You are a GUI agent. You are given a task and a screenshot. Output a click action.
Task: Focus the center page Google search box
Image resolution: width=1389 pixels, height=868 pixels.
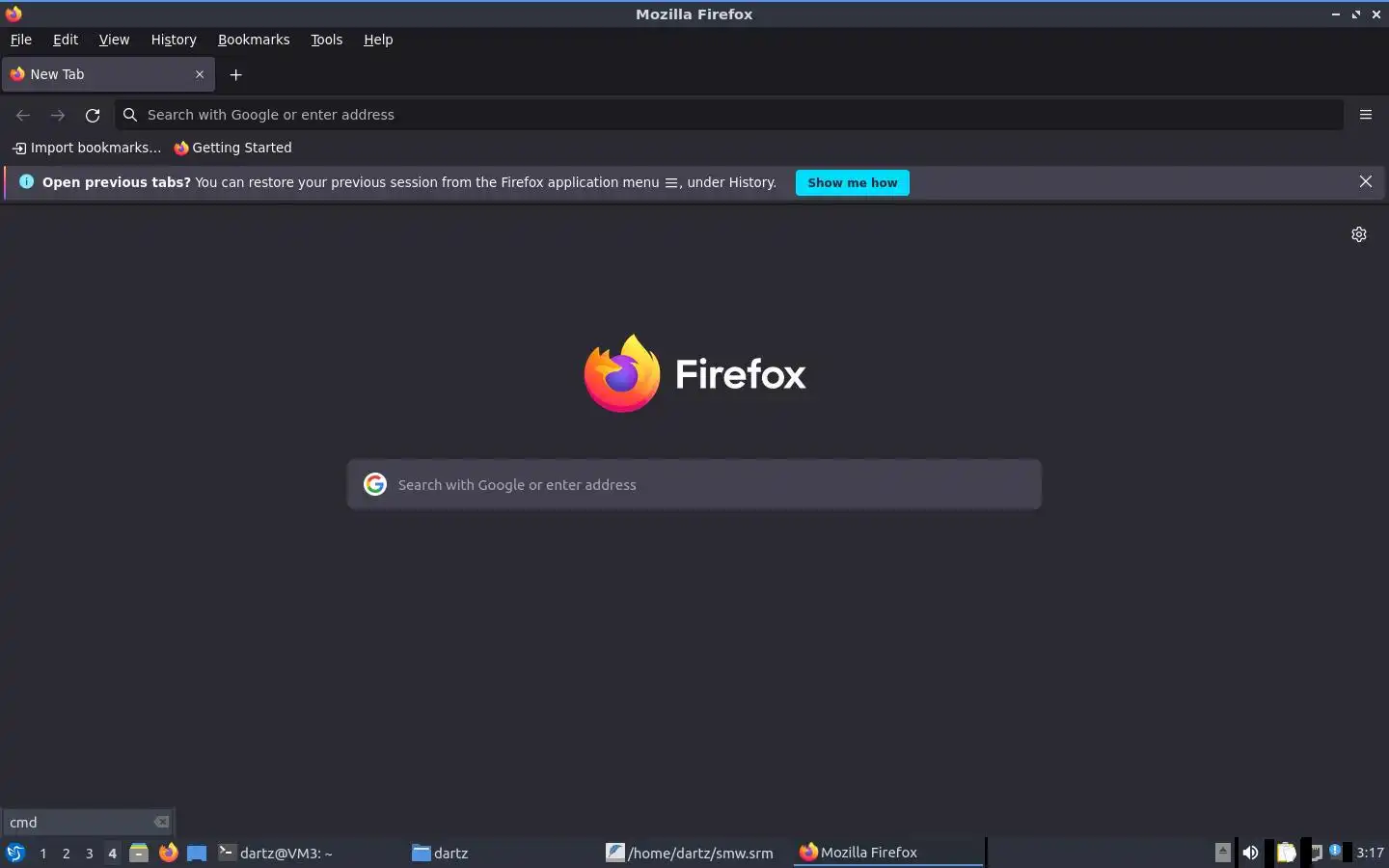[694, 484]
